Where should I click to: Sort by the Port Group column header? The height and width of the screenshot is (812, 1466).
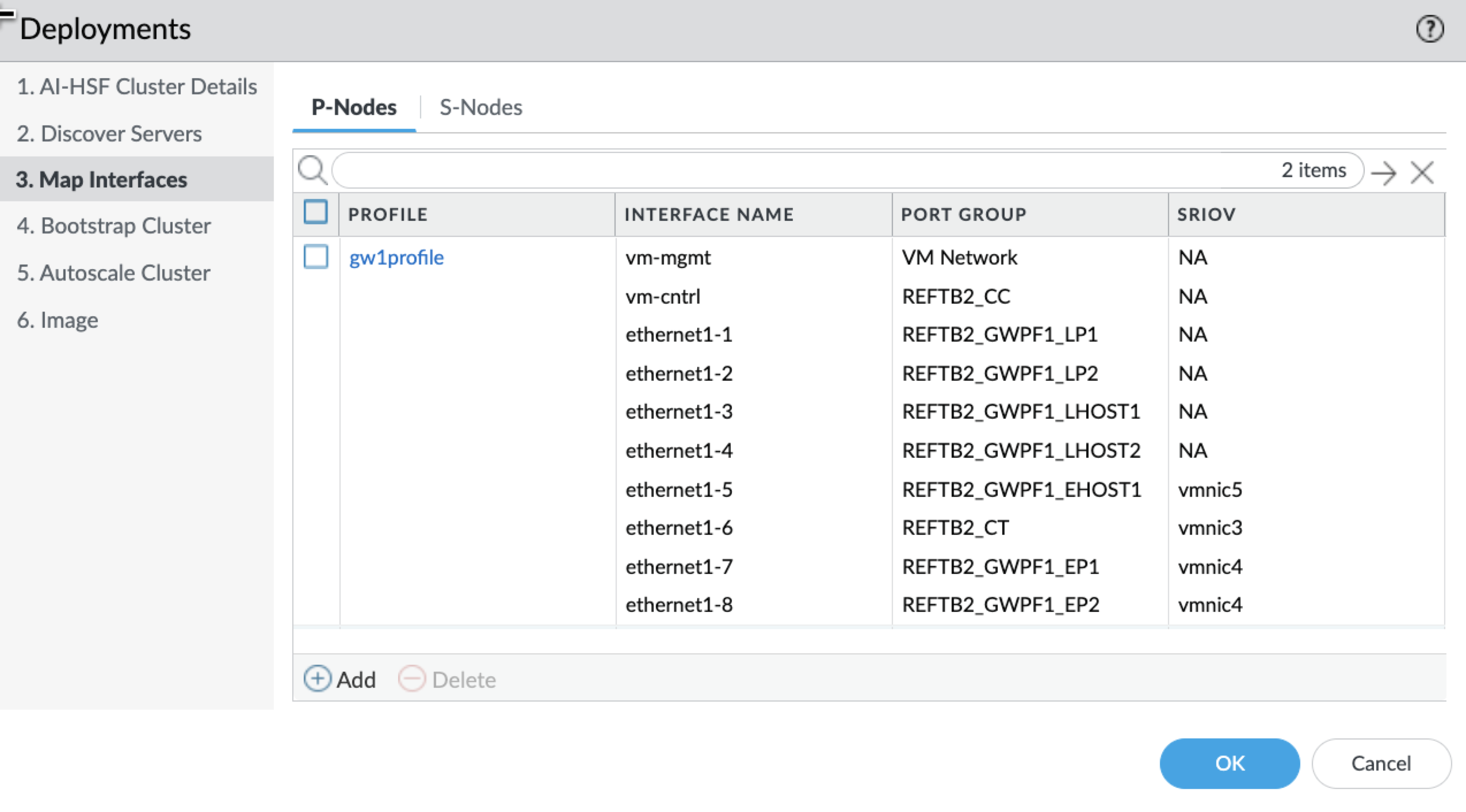[x=964, y=215]
